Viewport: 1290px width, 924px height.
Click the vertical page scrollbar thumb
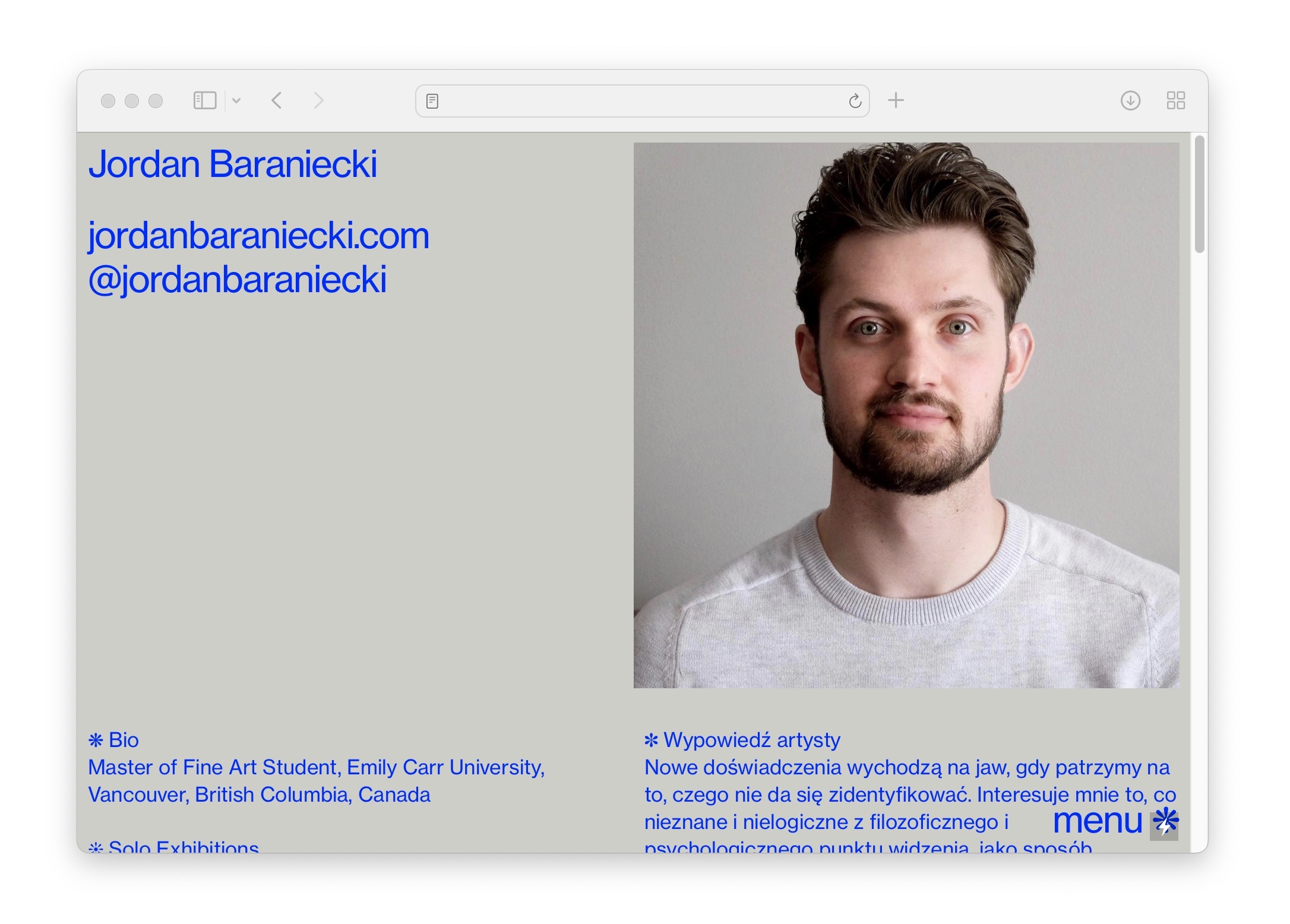(1199, 194)
